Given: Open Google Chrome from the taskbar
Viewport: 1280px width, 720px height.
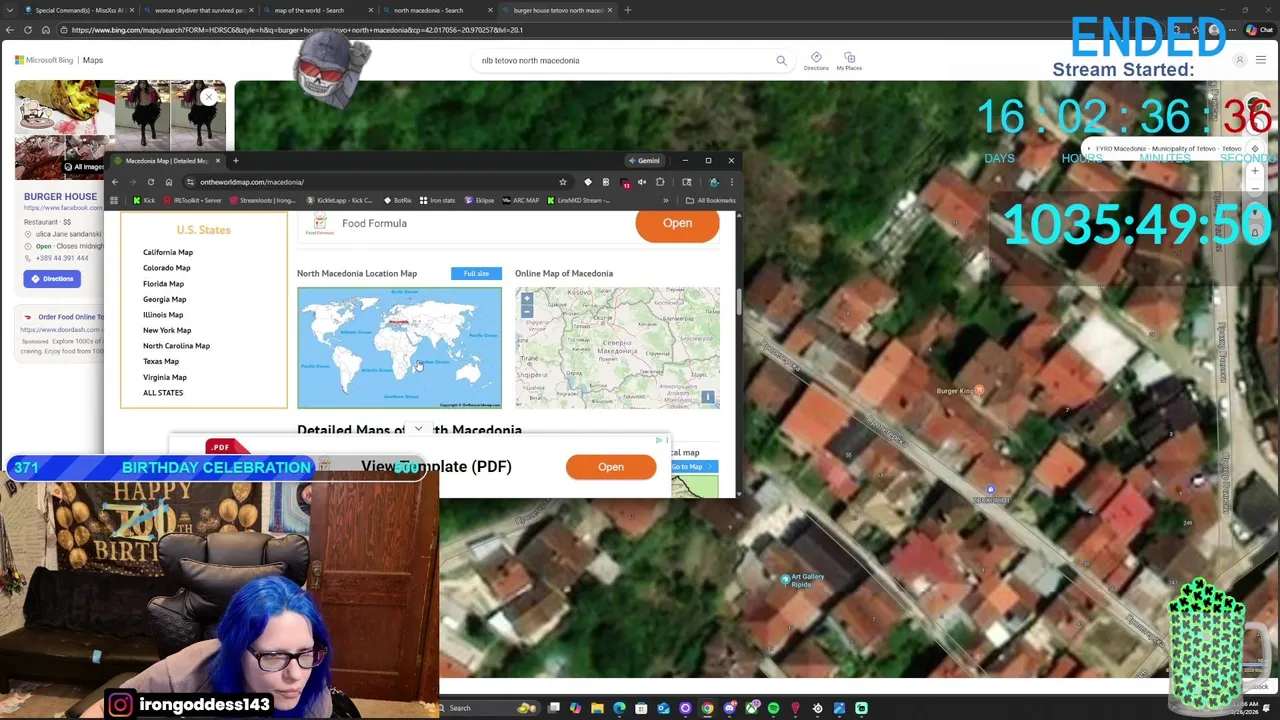Looking at the screenshot, I should [707, 708].
